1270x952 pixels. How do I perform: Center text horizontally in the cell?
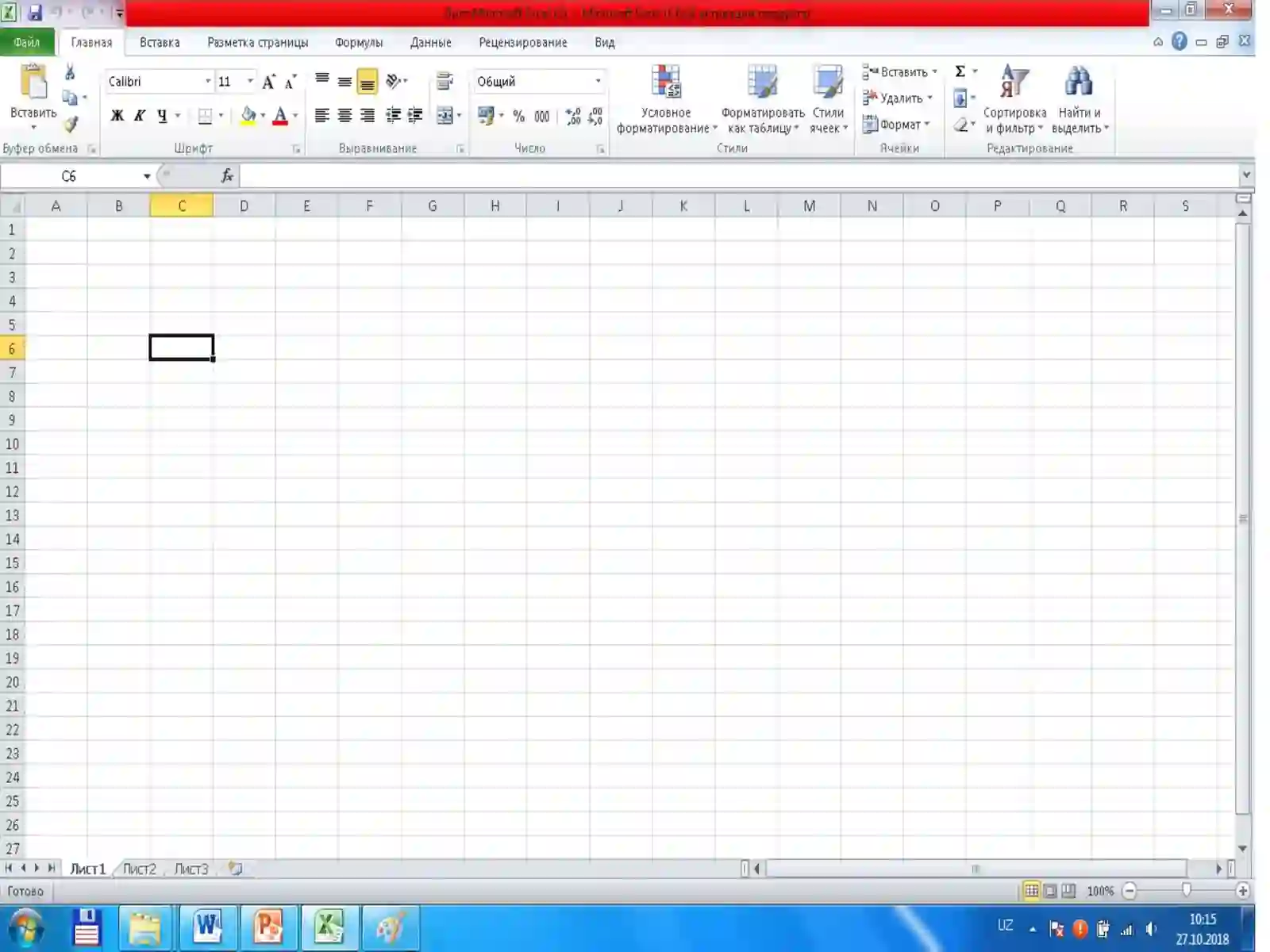(344, 116)
